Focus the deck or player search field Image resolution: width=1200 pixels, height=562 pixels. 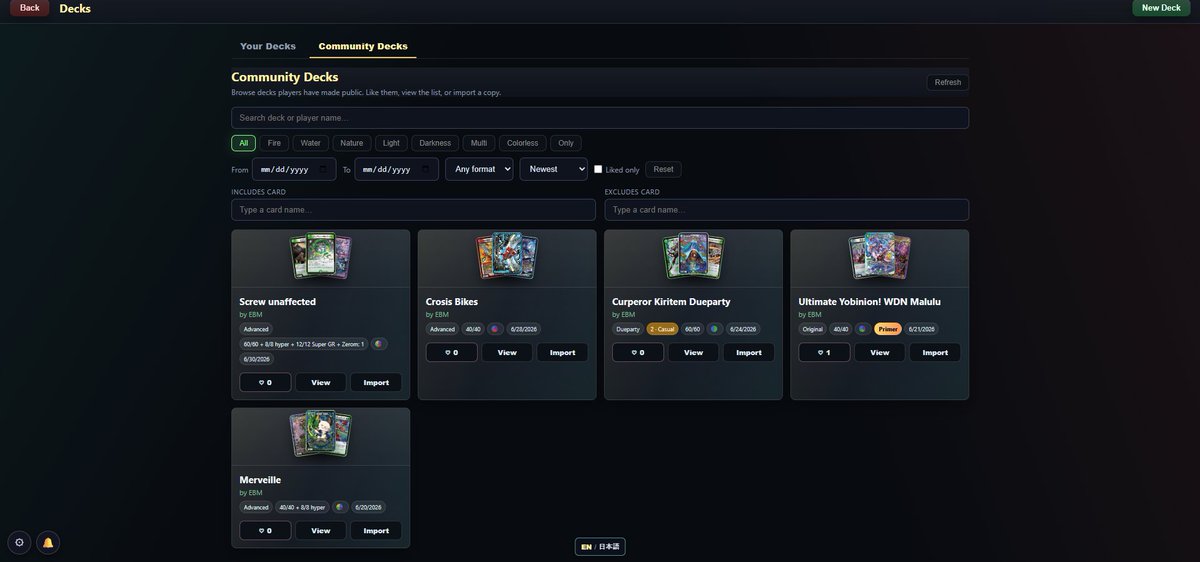600,118
